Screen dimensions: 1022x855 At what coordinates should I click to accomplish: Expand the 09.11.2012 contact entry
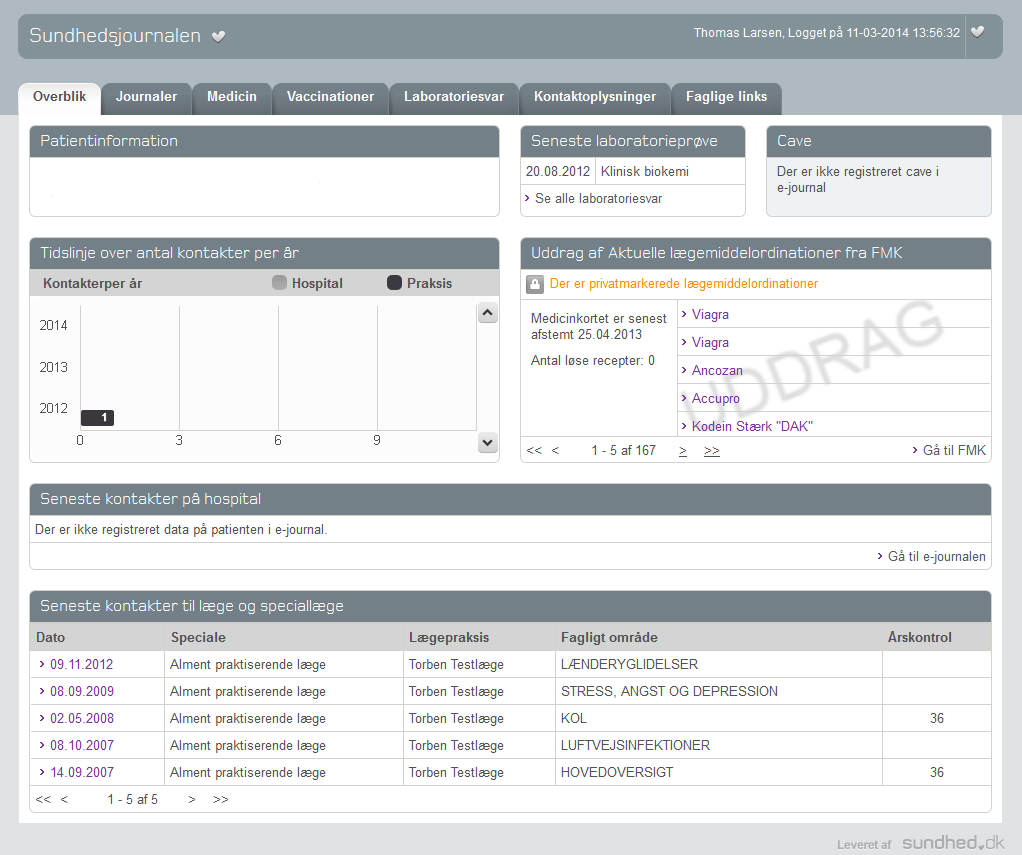[81, 664]
